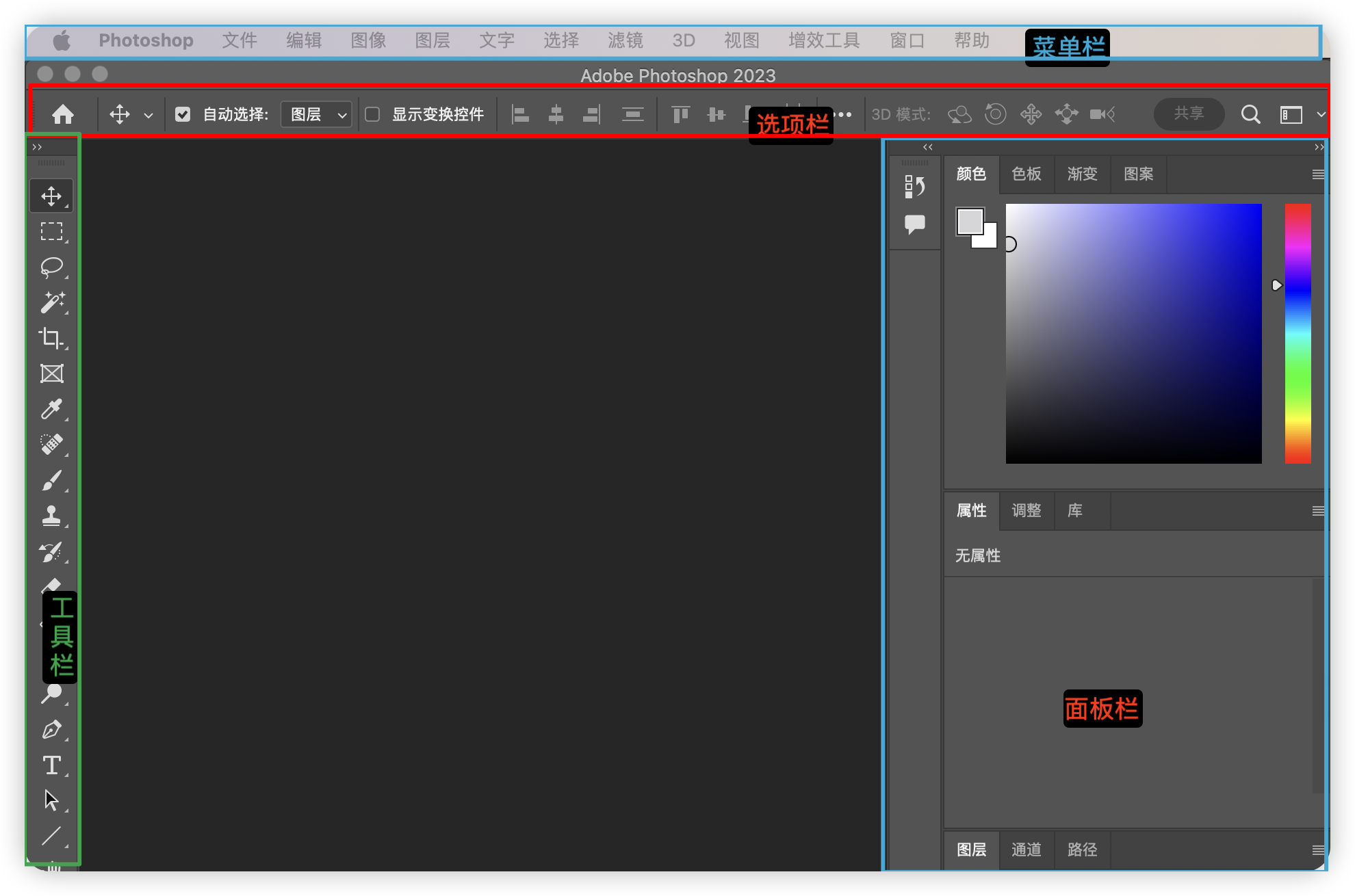
Task: Open the 帮助 menu
Action: tap(972, 40)
